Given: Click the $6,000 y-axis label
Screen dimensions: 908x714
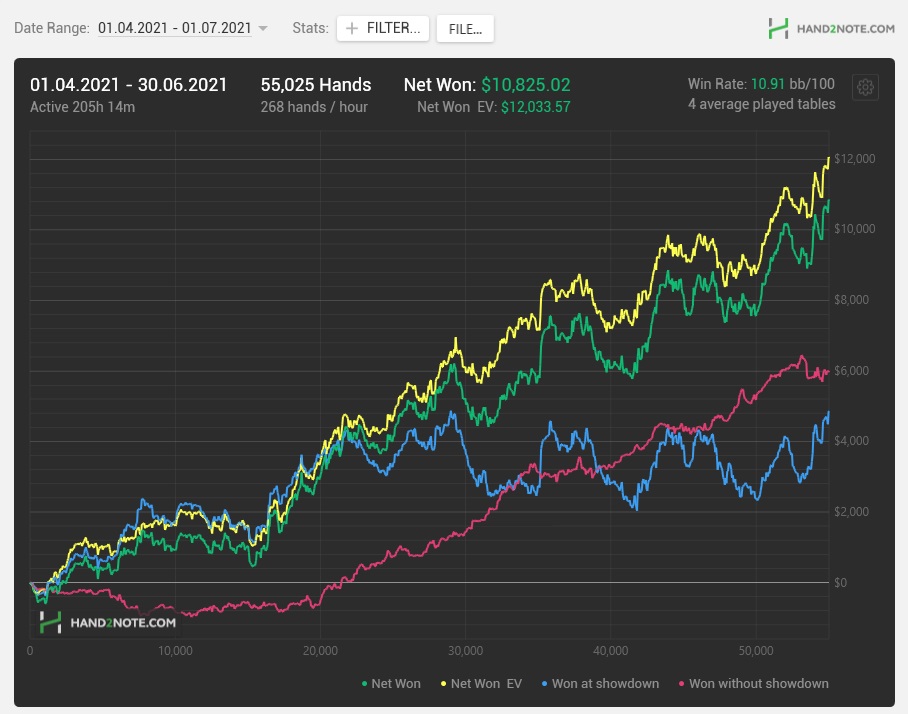Looking at the screenshot, I should tap(851, 371).
